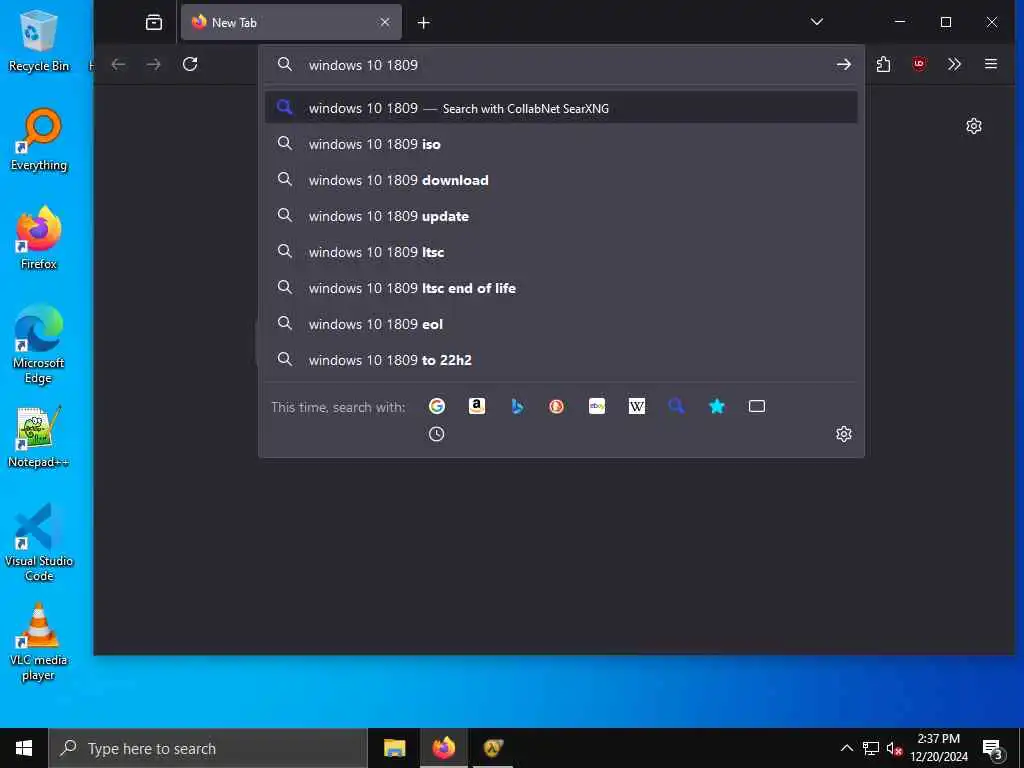This screenshot has width=1024, height=768.
Task: Show hidden system tray icons
Action: pos(846,748)
